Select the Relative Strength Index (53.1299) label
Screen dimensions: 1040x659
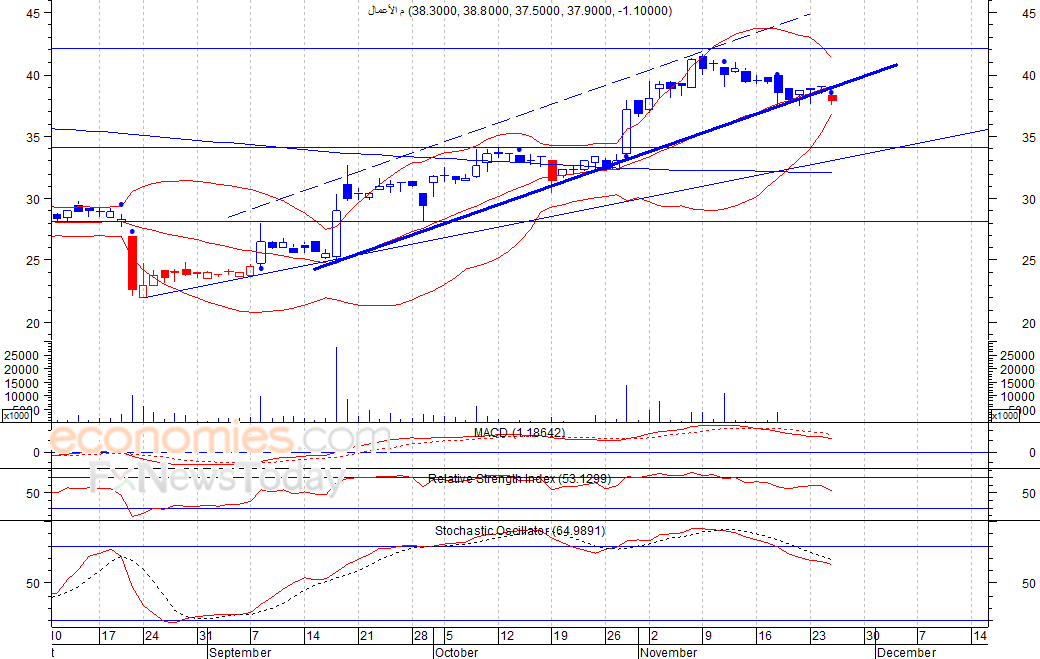pos(519,479)
